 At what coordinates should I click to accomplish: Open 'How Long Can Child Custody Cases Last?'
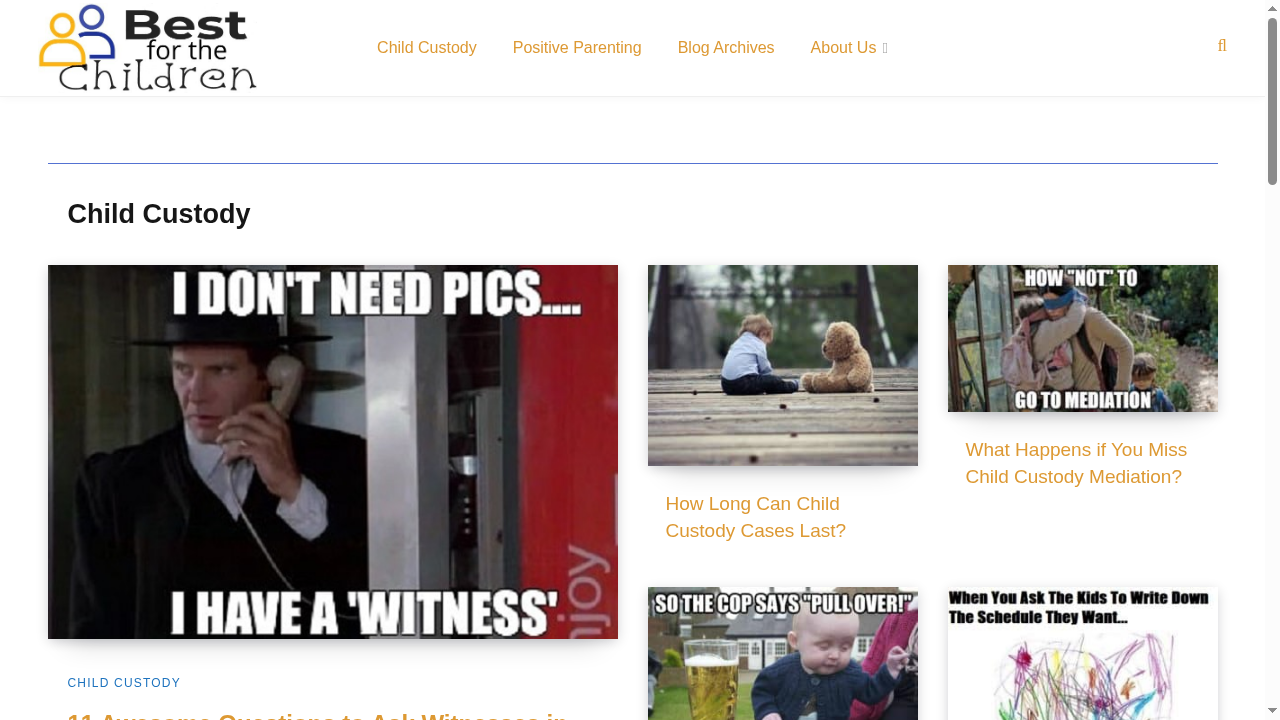(x=755, y=517)
